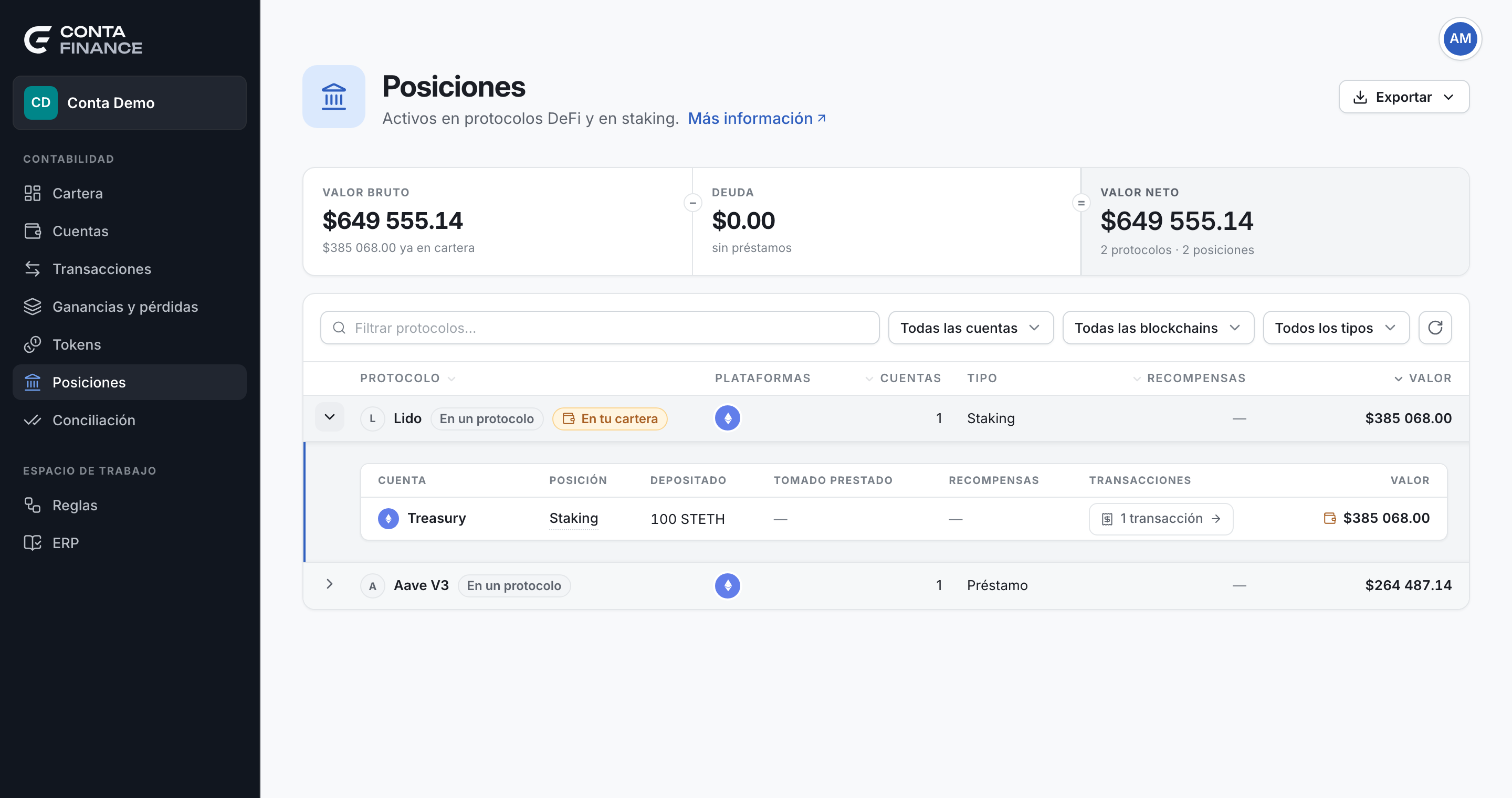Image resolution: width=1512 pixels, height=798 pixels.
Task: Click the refresh positions icon button
Action: click(1435, 328)
